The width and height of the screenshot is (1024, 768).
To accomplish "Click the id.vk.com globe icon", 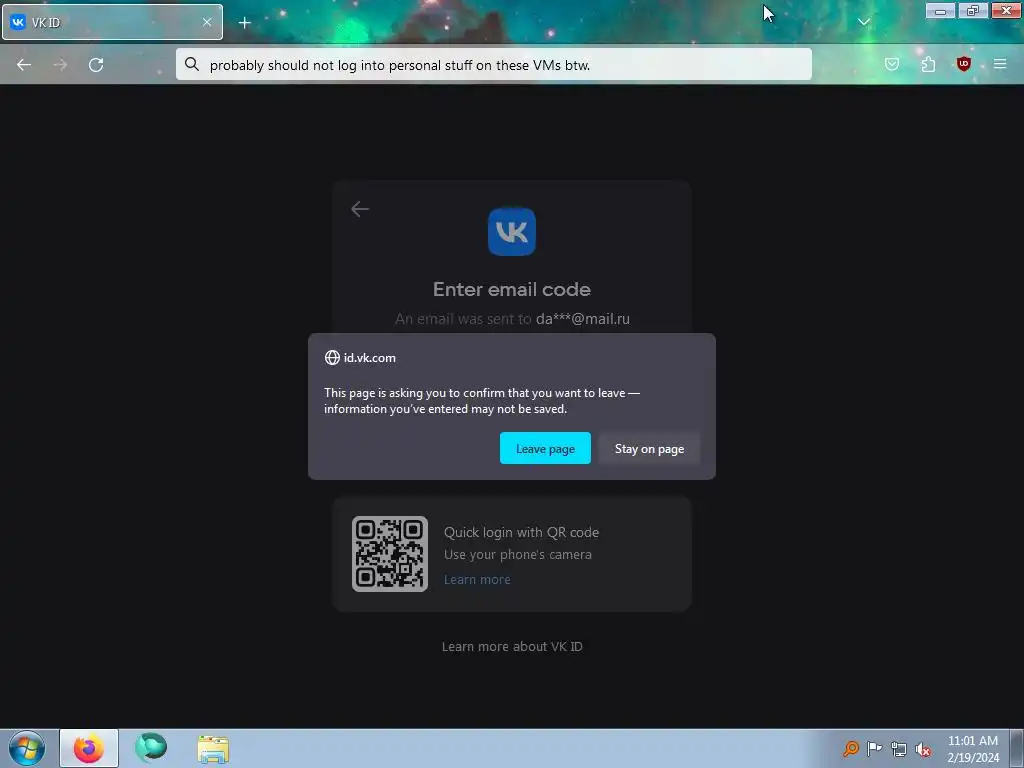I will [x=332, y=358].
